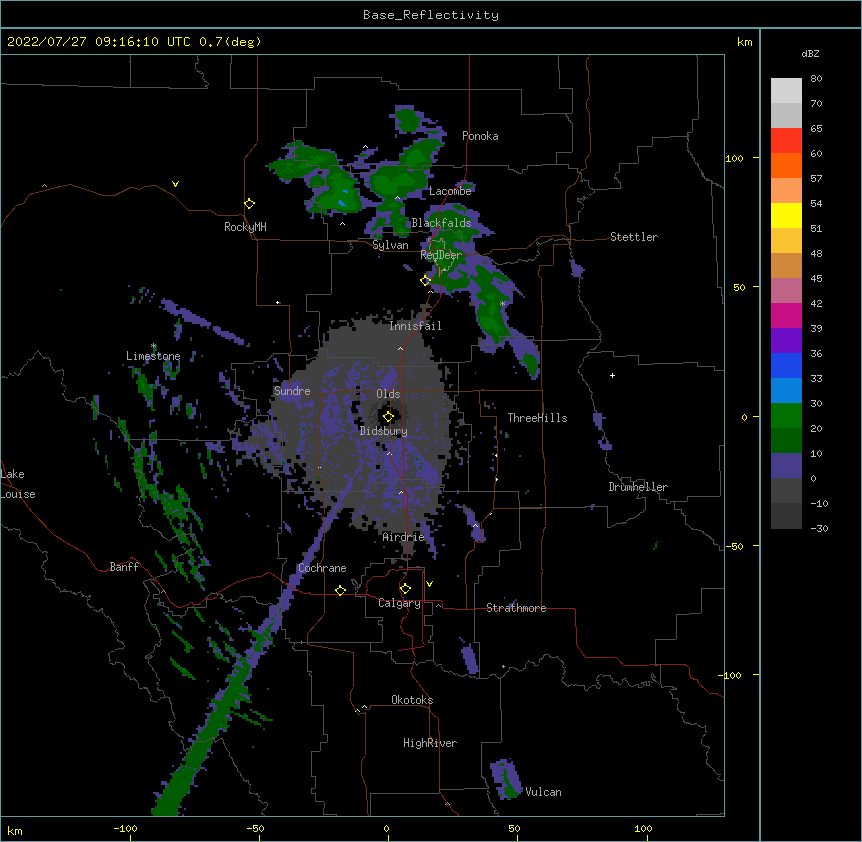Click the Okotoks town label
The image size is (862, 842).
coord(412,700)
